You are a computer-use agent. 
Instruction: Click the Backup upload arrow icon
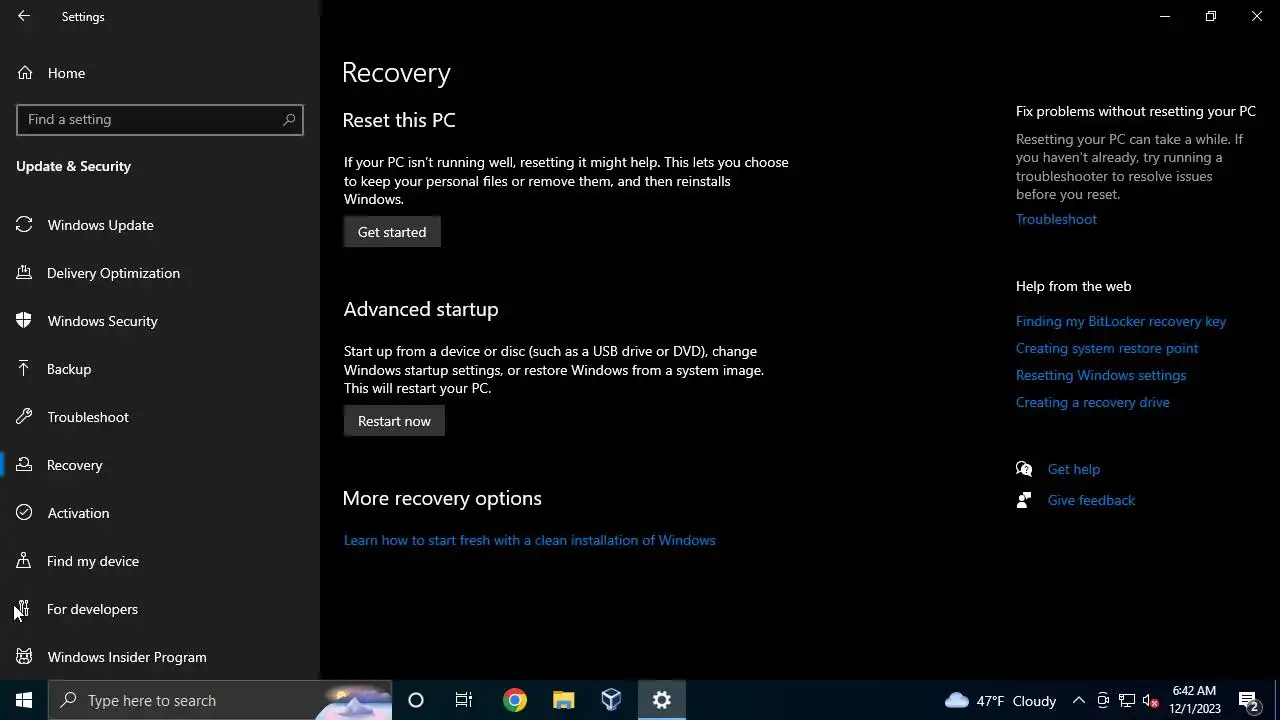(24, 369)
